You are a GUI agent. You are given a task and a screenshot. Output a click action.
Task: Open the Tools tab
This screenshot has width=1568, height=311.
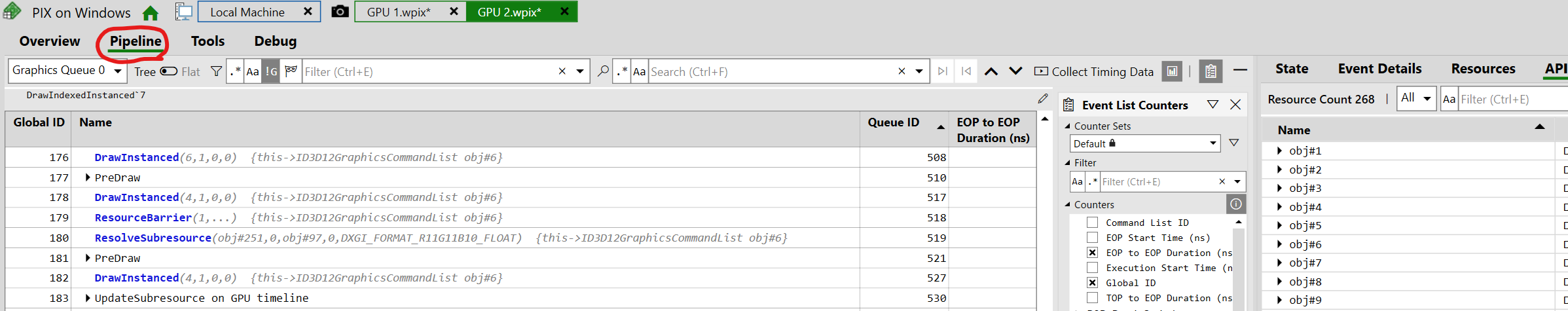pyautogui.click(x=208, y=41)
